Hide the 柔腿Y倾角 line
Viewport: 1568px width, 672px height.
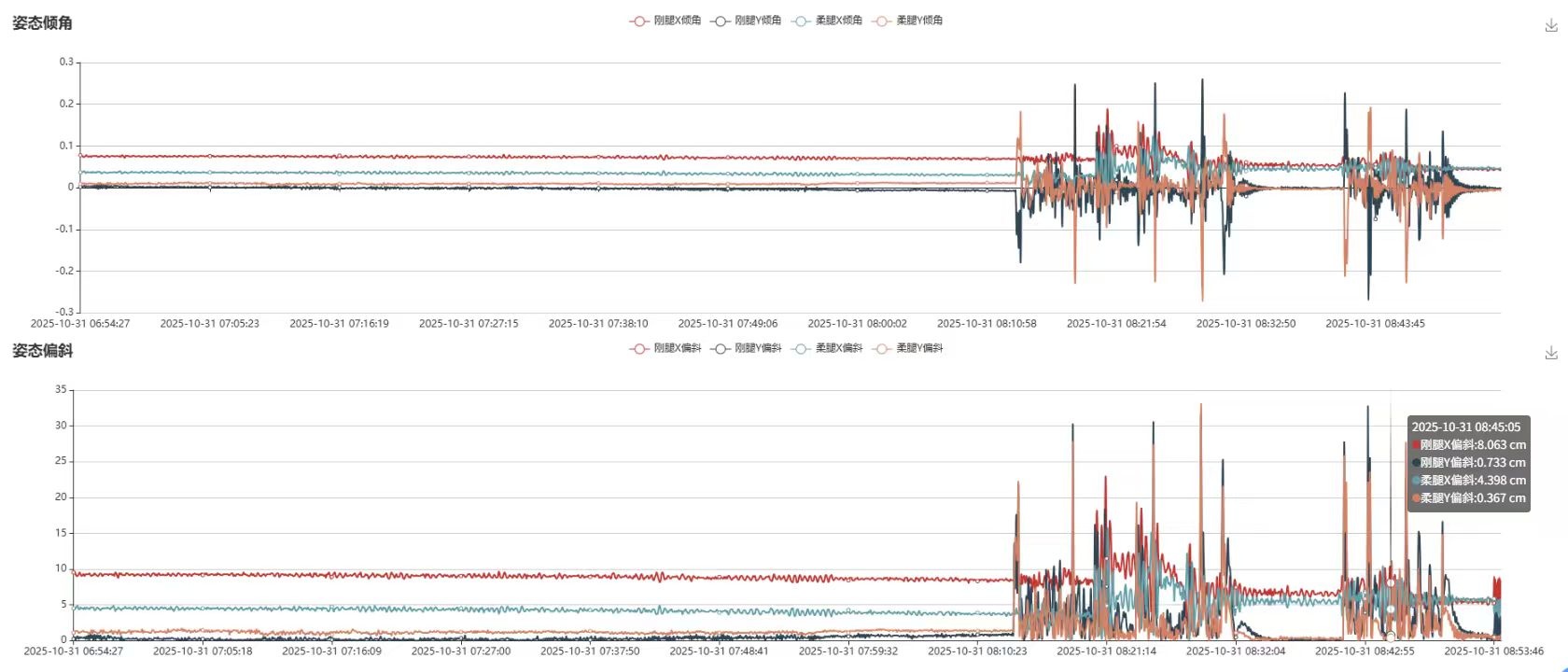coord(908,21)
